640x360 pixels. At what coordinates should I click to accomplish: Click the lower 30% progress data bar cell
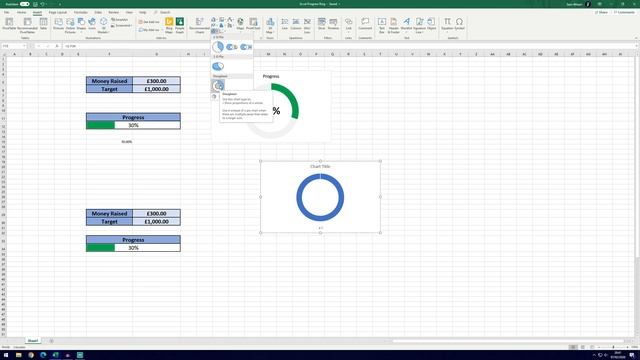pos(133,248)
